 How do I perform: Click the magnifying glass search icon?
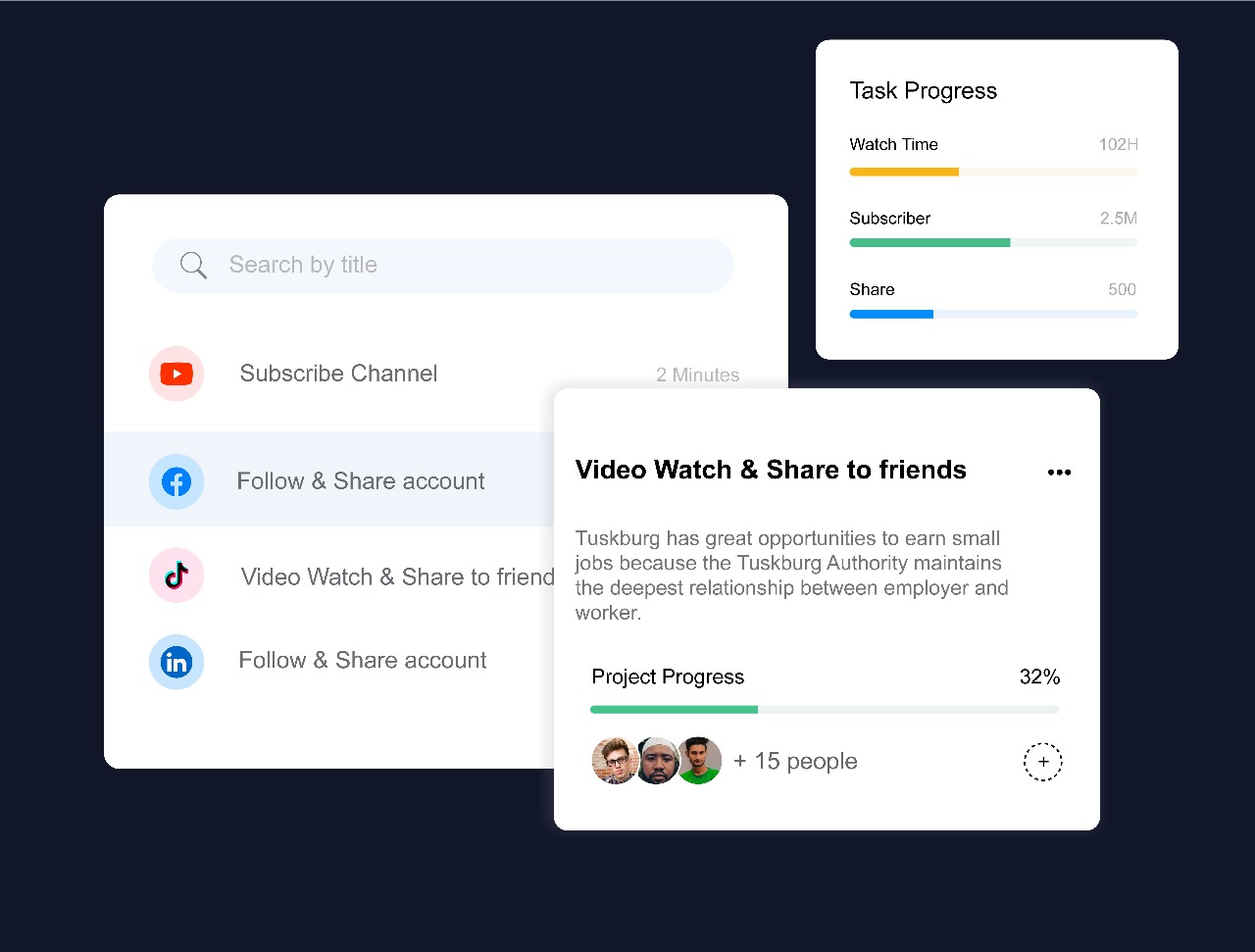pyautogui.click(x=193, y=265)
